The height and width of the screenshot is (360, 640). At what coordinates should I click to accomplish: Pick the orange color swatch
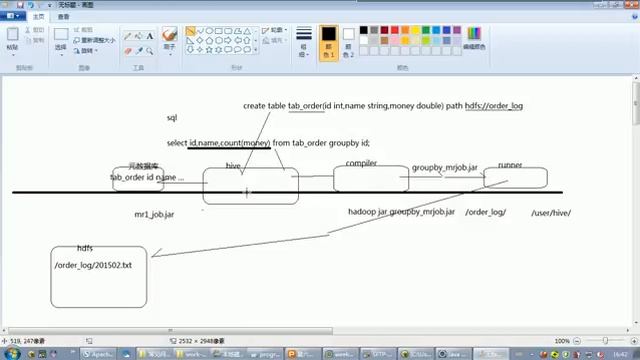point(405,30)
